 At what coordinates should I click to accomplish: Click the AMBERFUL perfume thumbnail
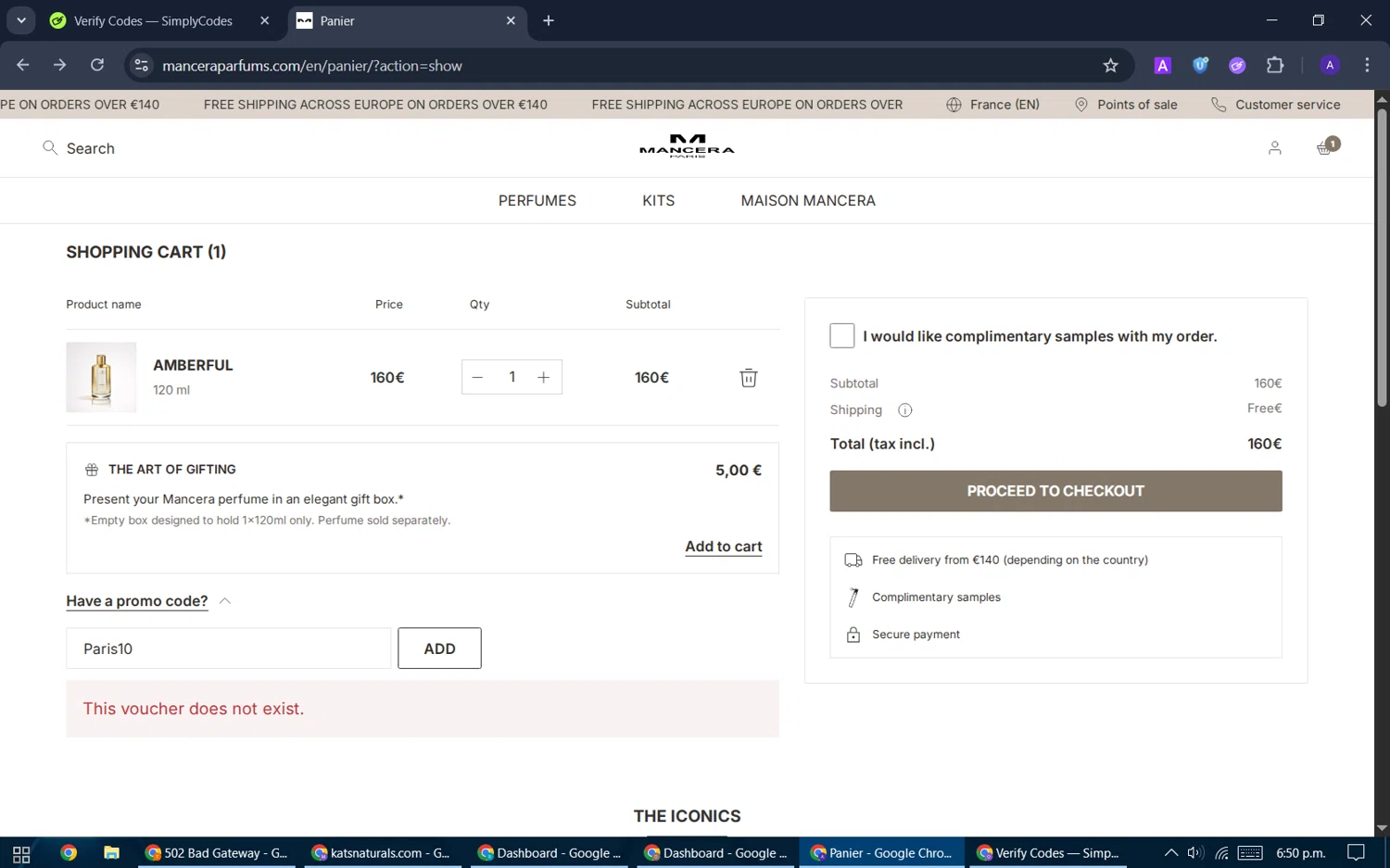101,377
